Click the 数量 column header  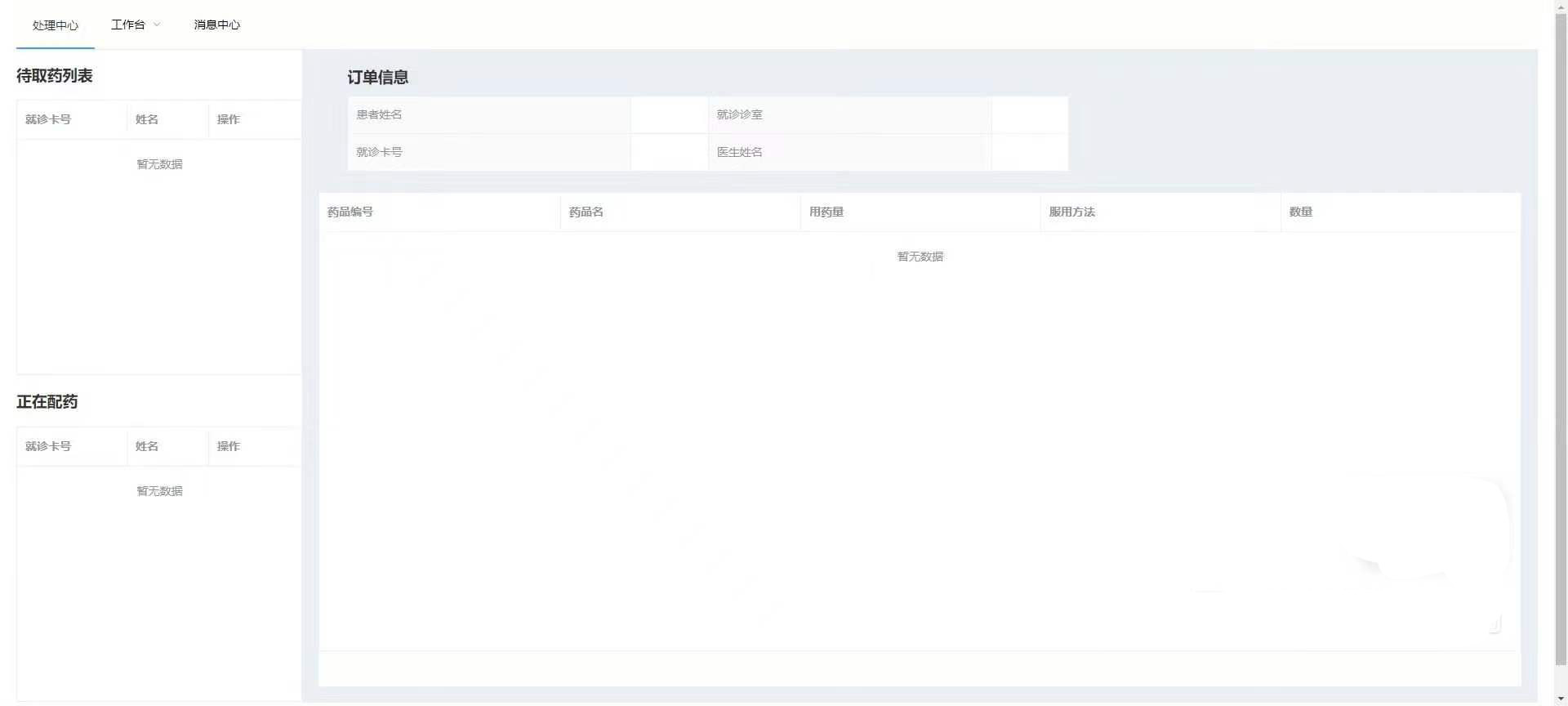click(1301, 212)
